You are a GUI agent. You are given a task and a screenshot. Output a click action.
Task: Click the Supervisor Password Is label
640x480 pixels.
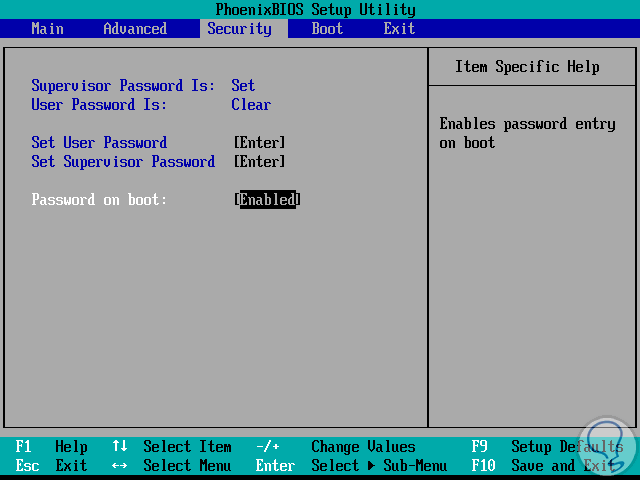tap(123, 86)
